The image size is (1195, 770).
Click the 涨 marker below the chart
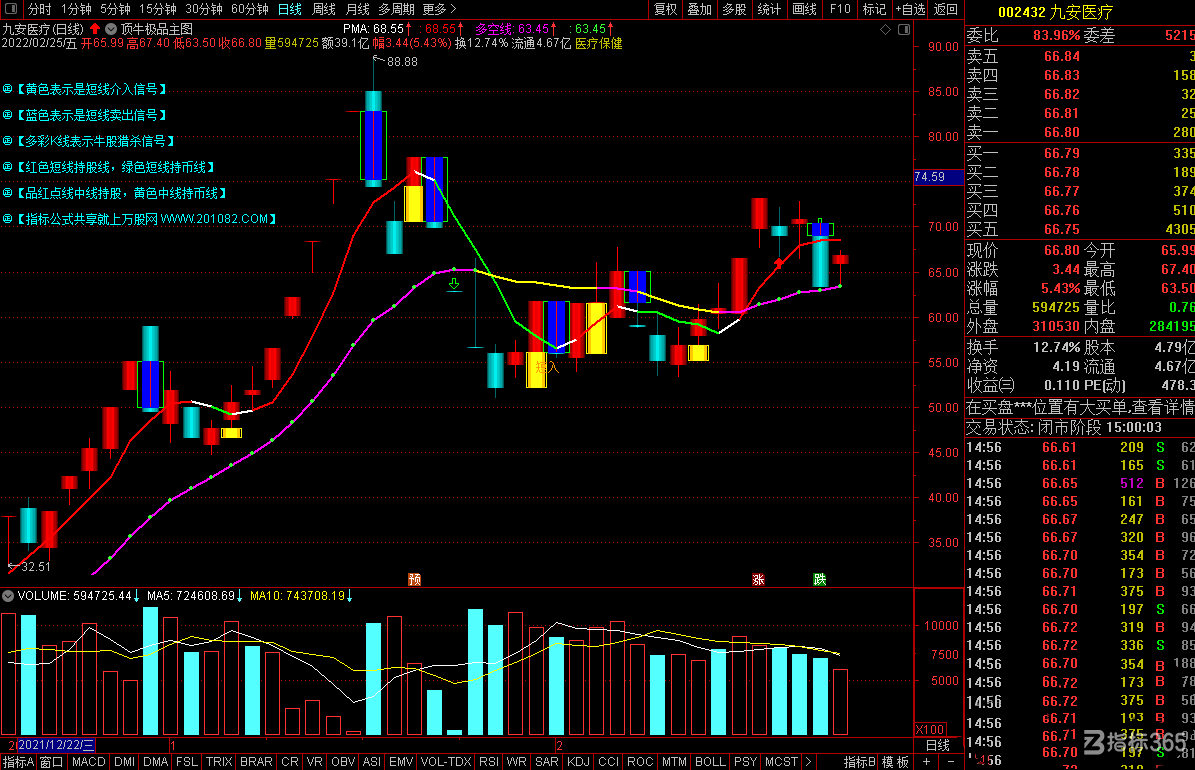click(758, 579)
